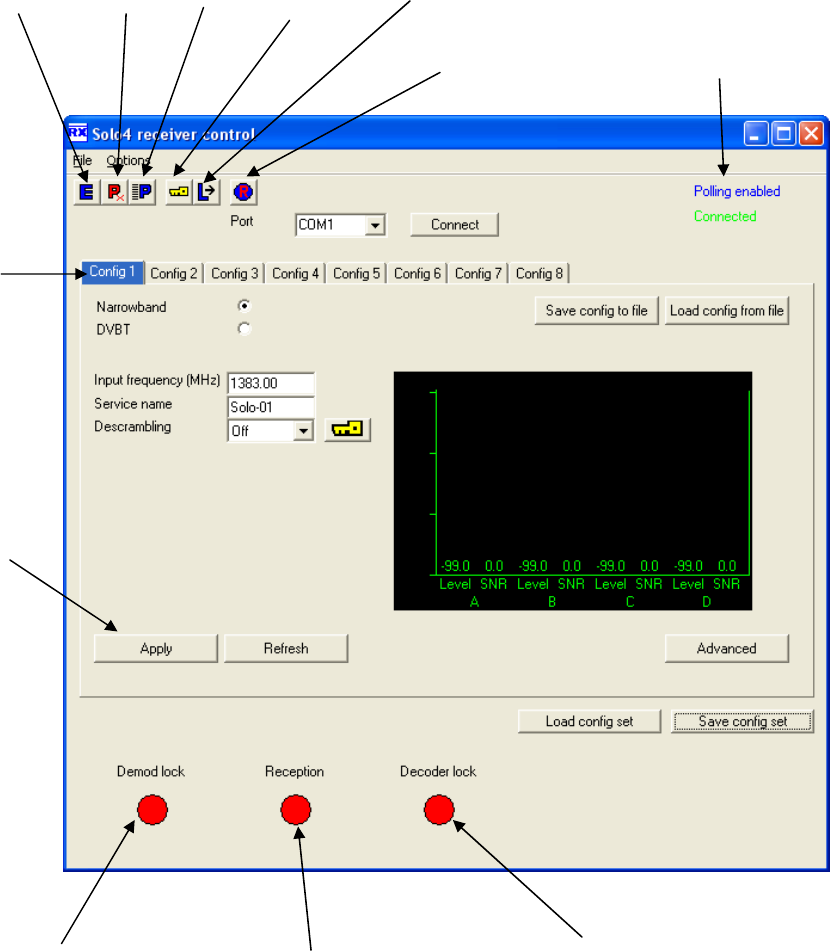Click Save config set button
Screen dimensions: 830x951
pos(743,721)
